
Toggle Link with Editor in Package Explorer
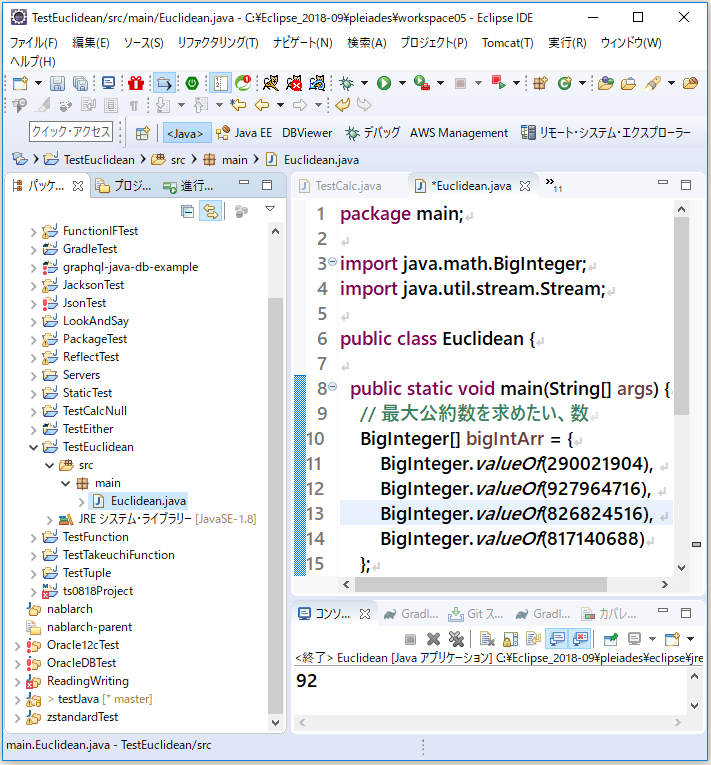[211, 211]
